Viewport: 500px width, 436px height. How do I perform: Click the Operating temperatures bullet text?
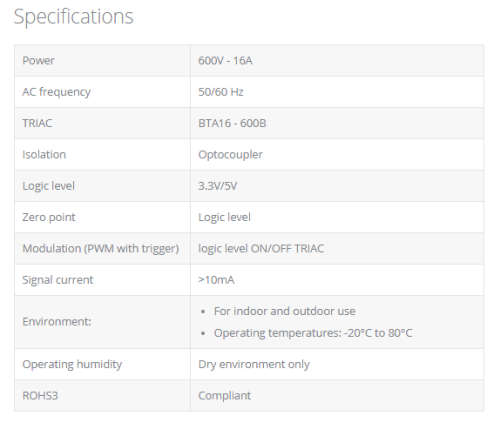[x=313, y=333]
